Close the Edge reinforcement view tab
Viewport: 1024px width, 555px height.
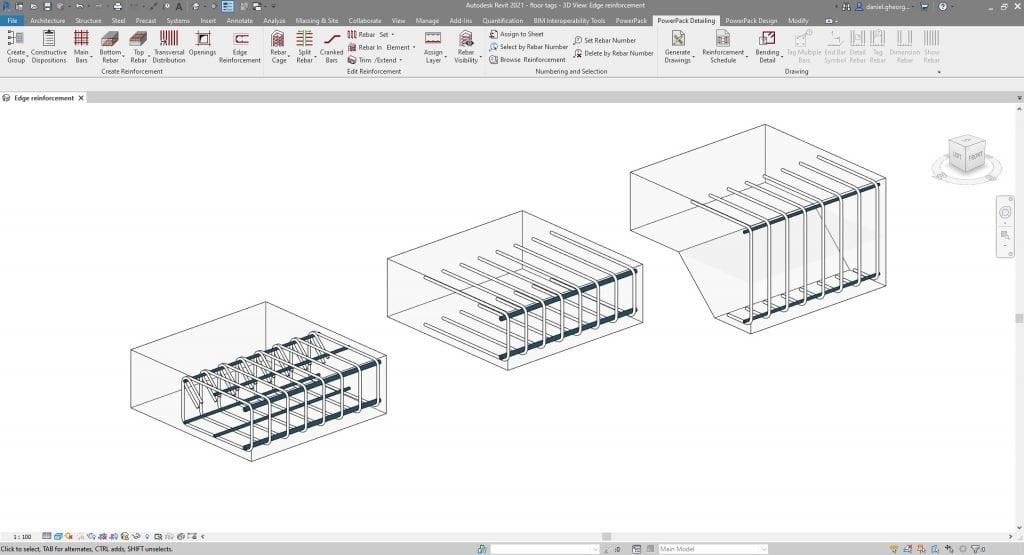(x=81, y=98)
